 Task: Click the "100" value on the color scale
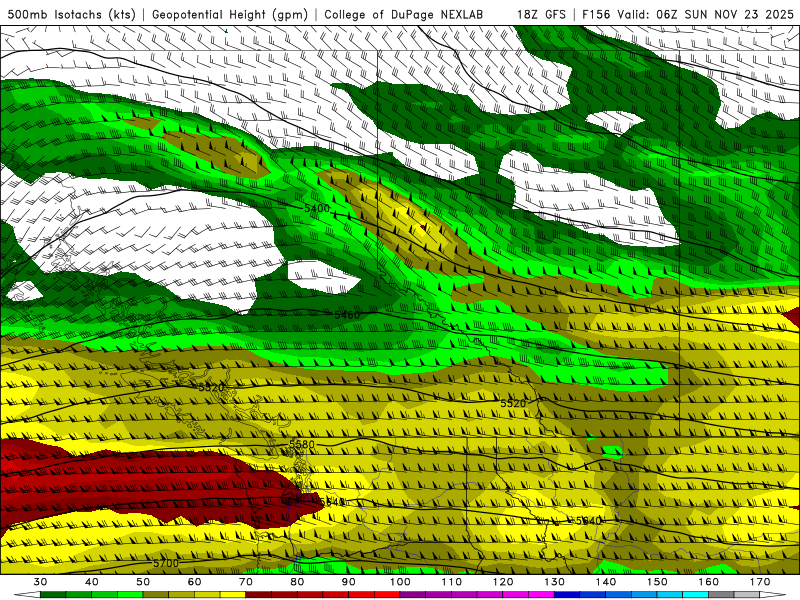(400, 582)
